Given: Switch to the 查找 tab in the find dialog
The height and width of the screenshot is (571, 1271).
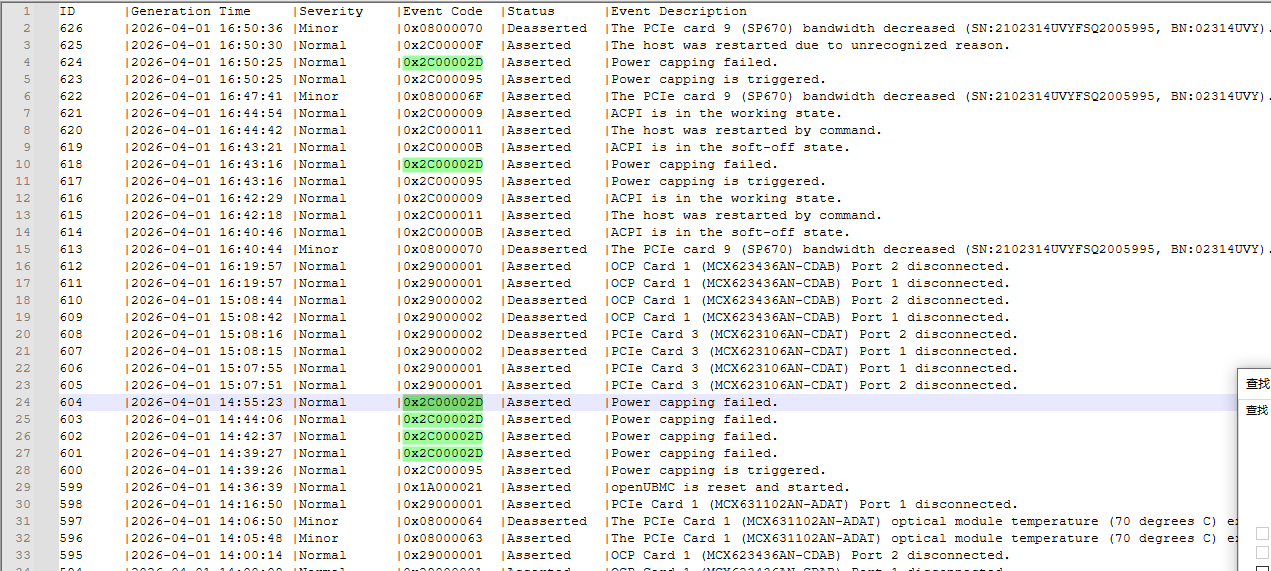Looking at the screenshot, I should (x=1256, y=410).
